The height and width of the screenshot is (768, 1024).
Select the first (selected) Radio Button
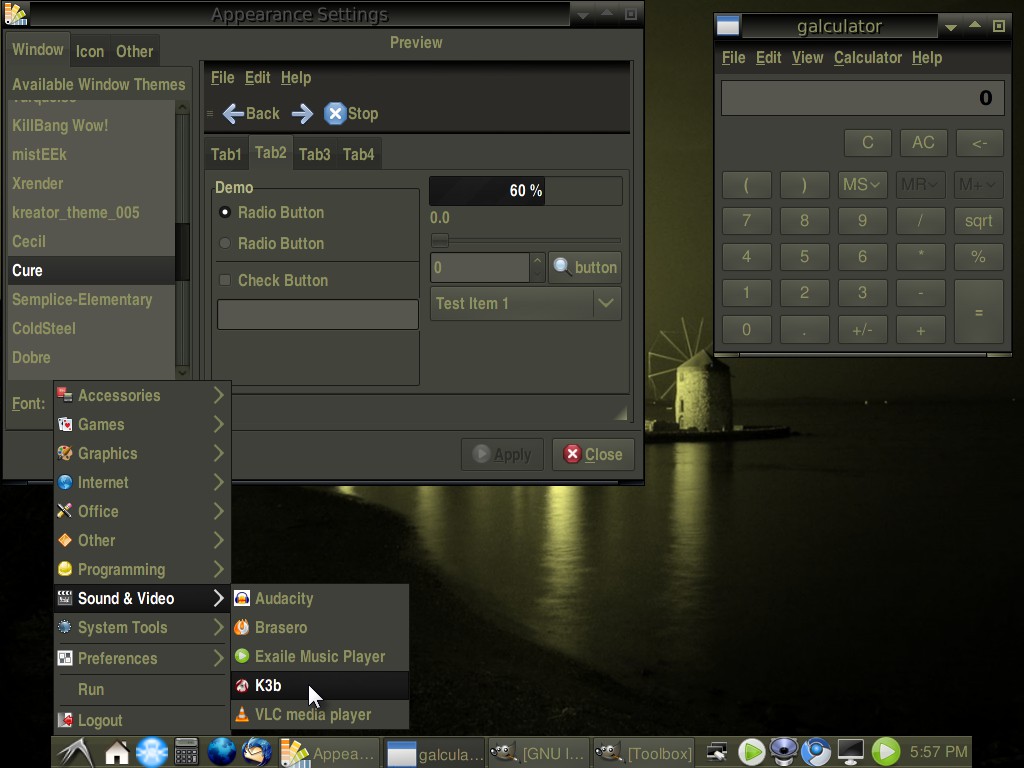(x=225, y=212)
